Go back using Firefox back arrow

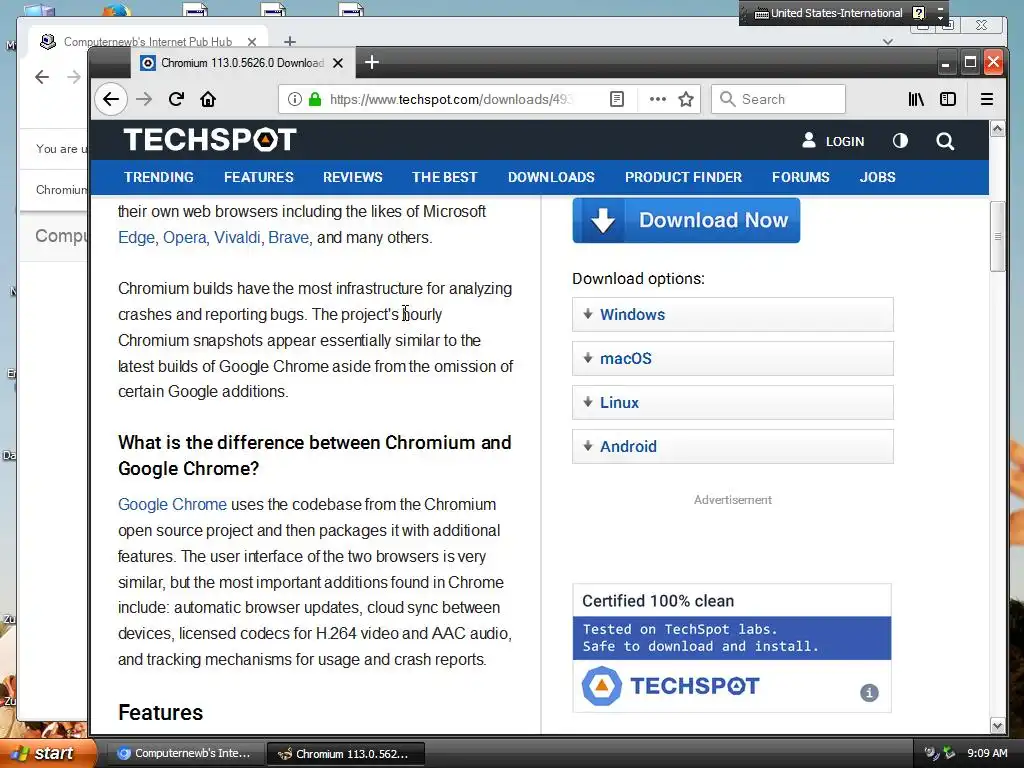[110, 99]
